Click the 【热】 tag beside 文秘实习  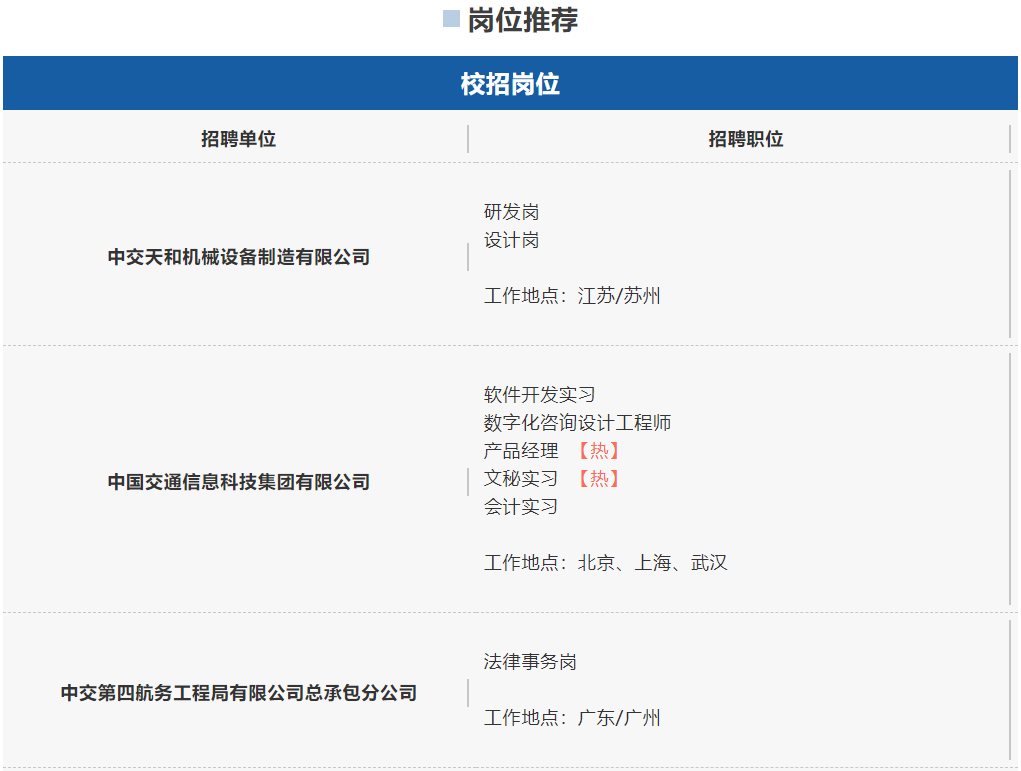(x=598, y=479)
